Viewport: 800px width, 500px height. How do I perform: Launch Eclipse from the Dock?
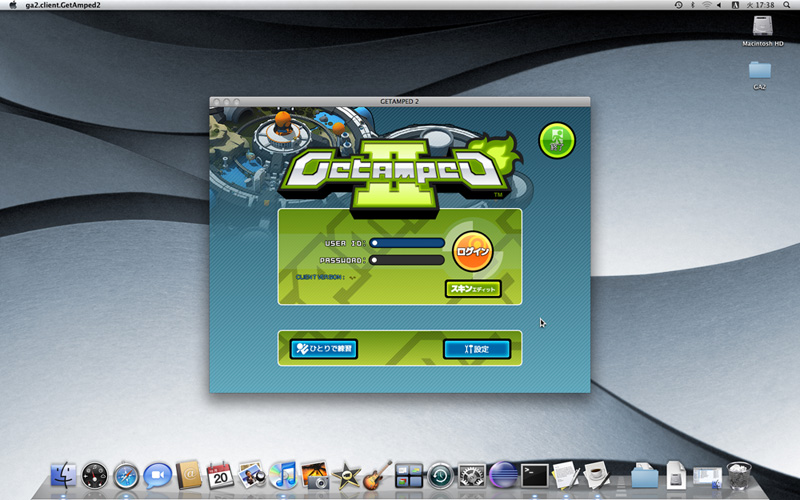(503, 476)
